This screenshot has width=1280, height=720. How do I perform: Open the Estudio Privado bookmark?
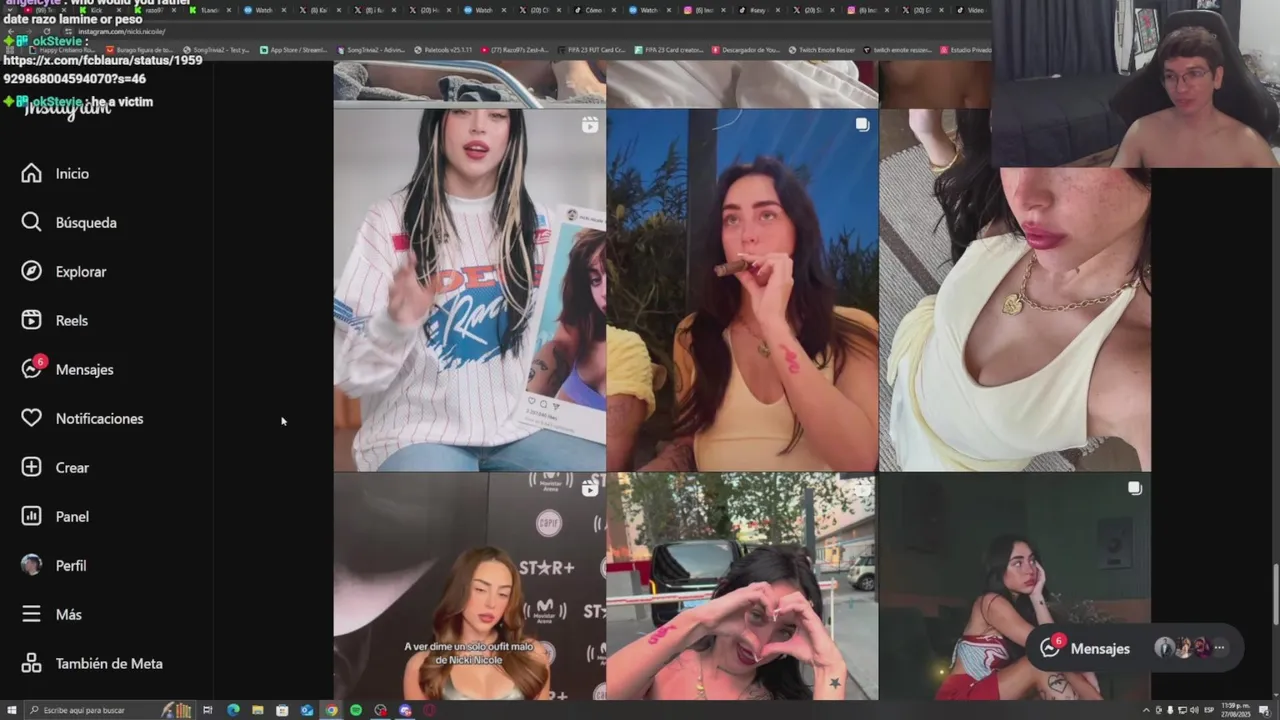click(x=965, y=49)
